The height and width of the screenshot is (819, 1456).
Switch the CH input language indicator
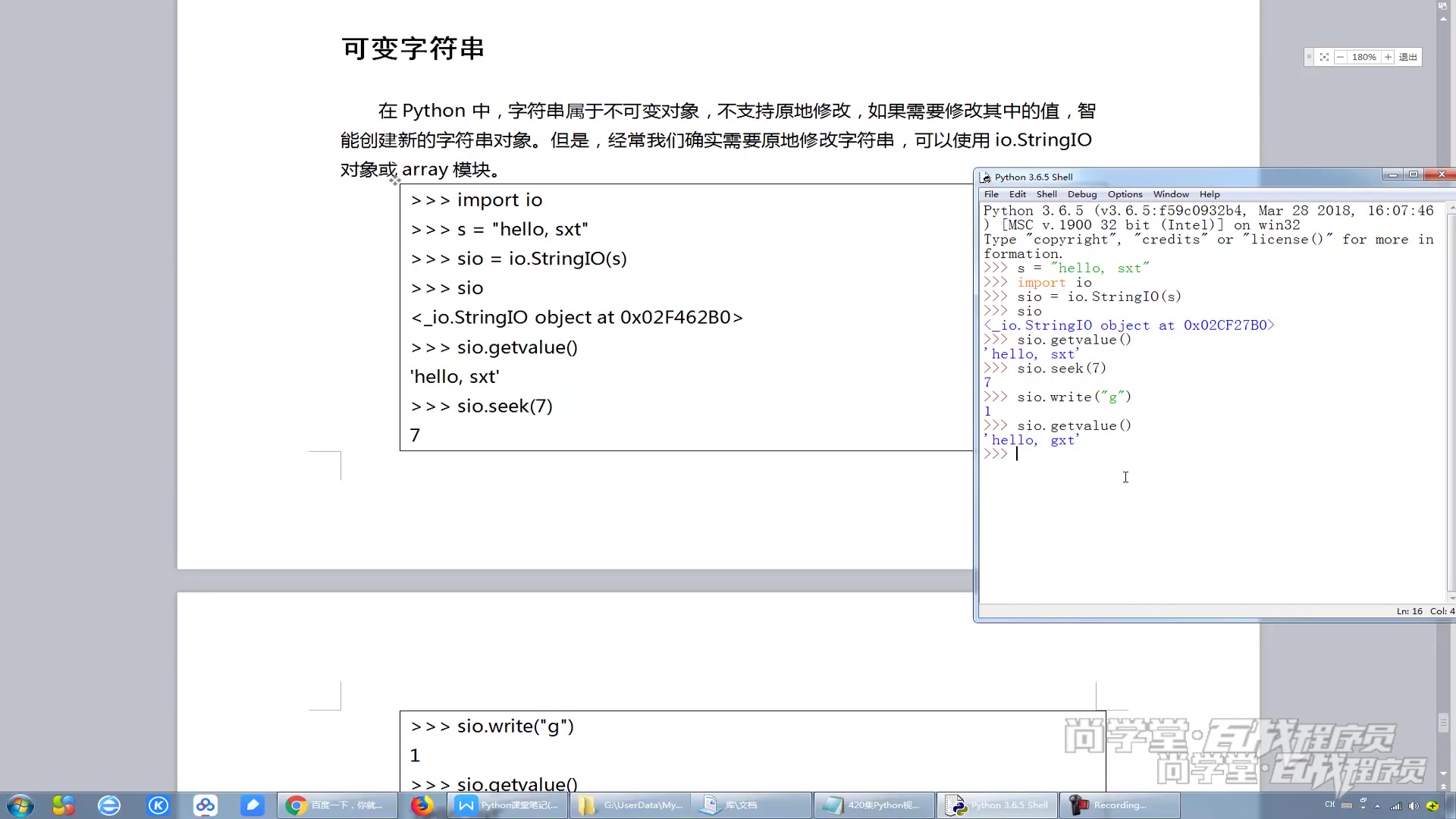pyautogui.click(x=1330, y=805)
